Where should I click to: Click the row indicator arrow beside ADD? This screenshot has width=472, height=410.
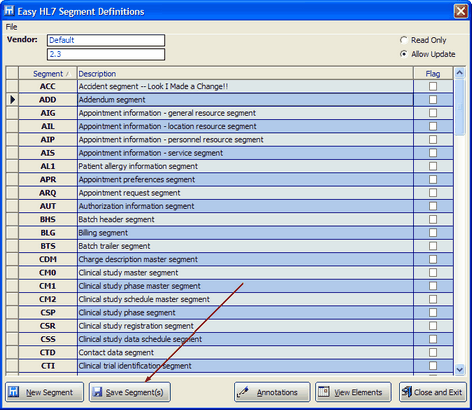[x=13, y=99]
